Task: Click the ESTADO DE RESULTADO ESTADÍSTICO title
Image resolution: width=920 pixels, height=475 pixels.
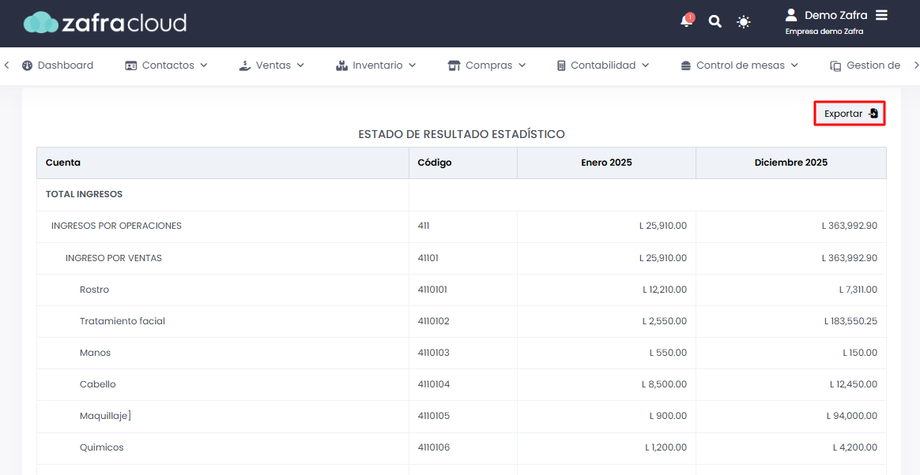Action: point(461,134)
